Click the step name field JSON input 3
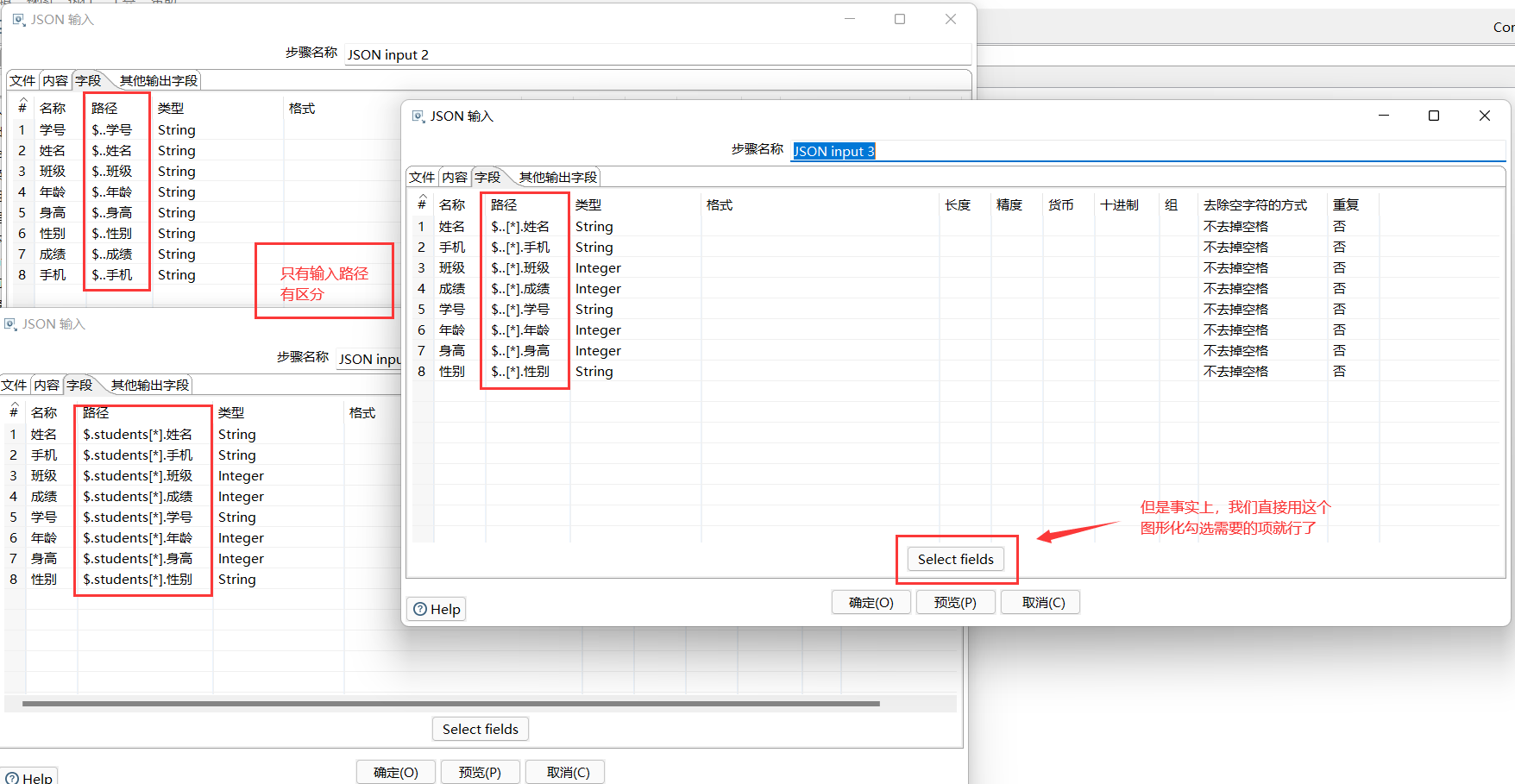Screen dimensions: 1515x784 [1147, 151]
